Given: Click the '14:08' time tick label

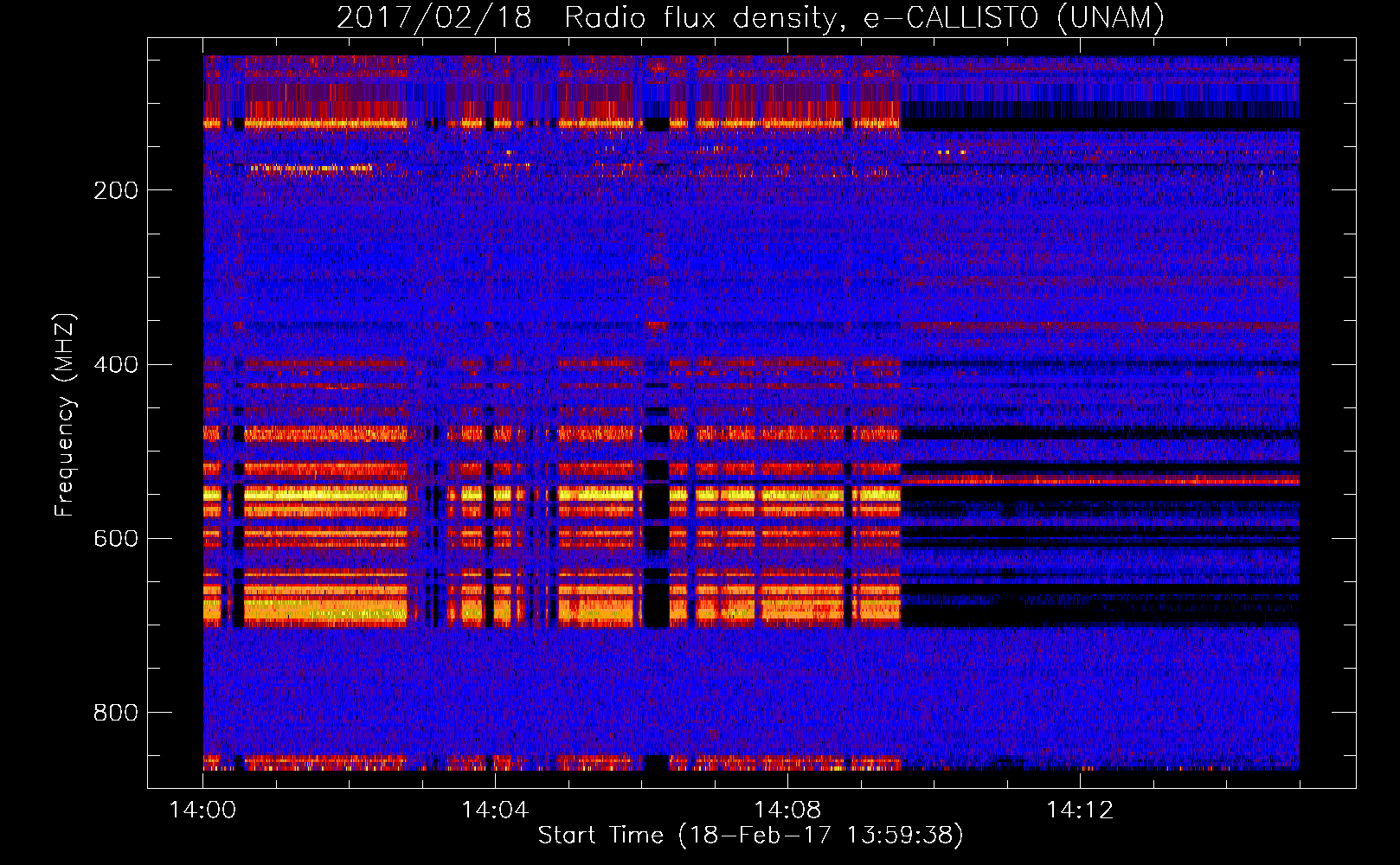Looking at the screenshot, I should 787,811.
